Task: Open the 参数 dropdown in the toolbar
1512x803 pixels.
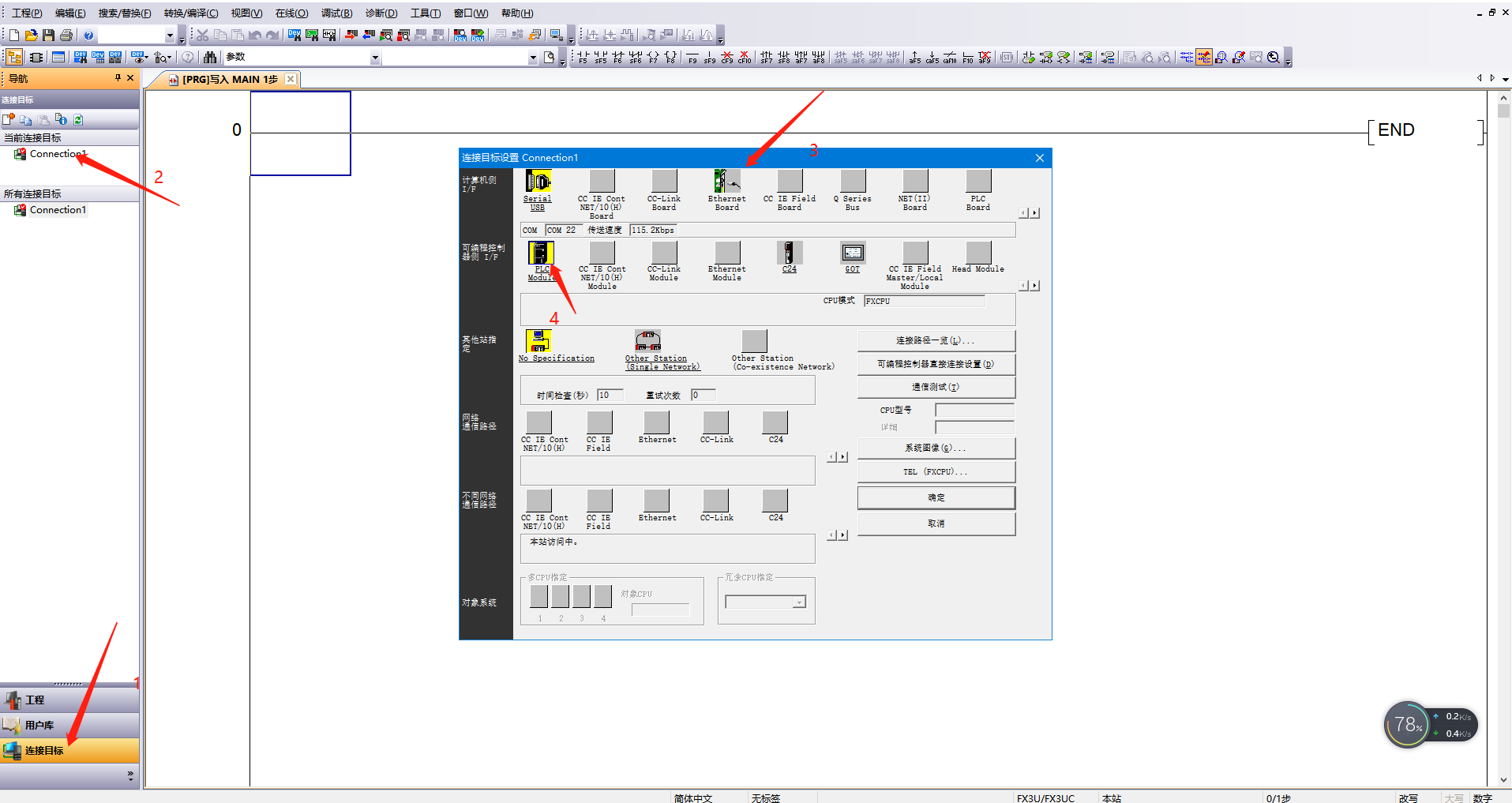Action: coord(375,58)
